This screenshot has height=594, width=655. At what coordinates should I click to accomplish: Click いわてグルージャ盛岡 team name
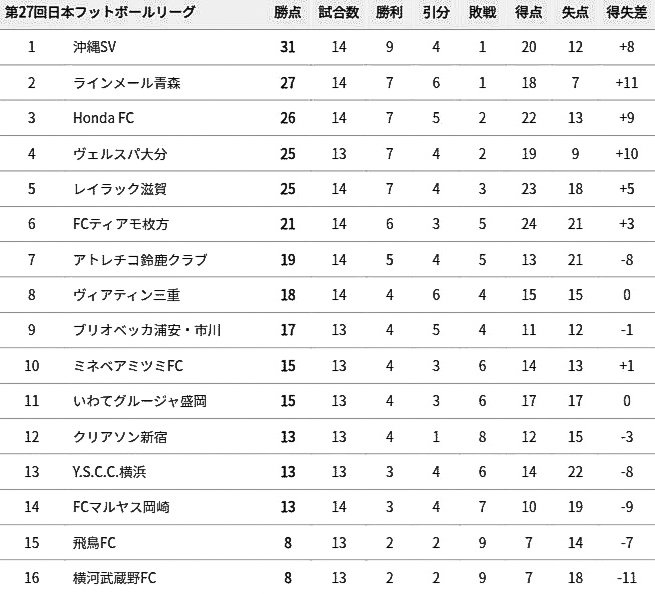[x=140, y=401]
